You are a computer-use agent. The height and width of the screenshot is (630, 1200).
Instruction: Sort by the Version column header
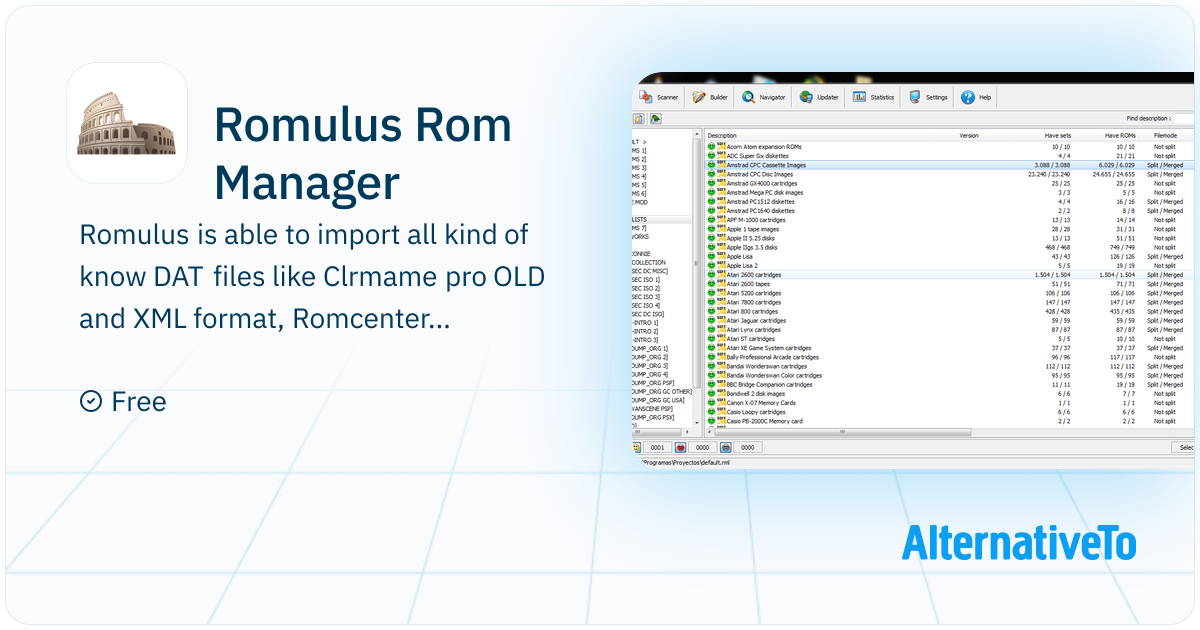[969, 135]
